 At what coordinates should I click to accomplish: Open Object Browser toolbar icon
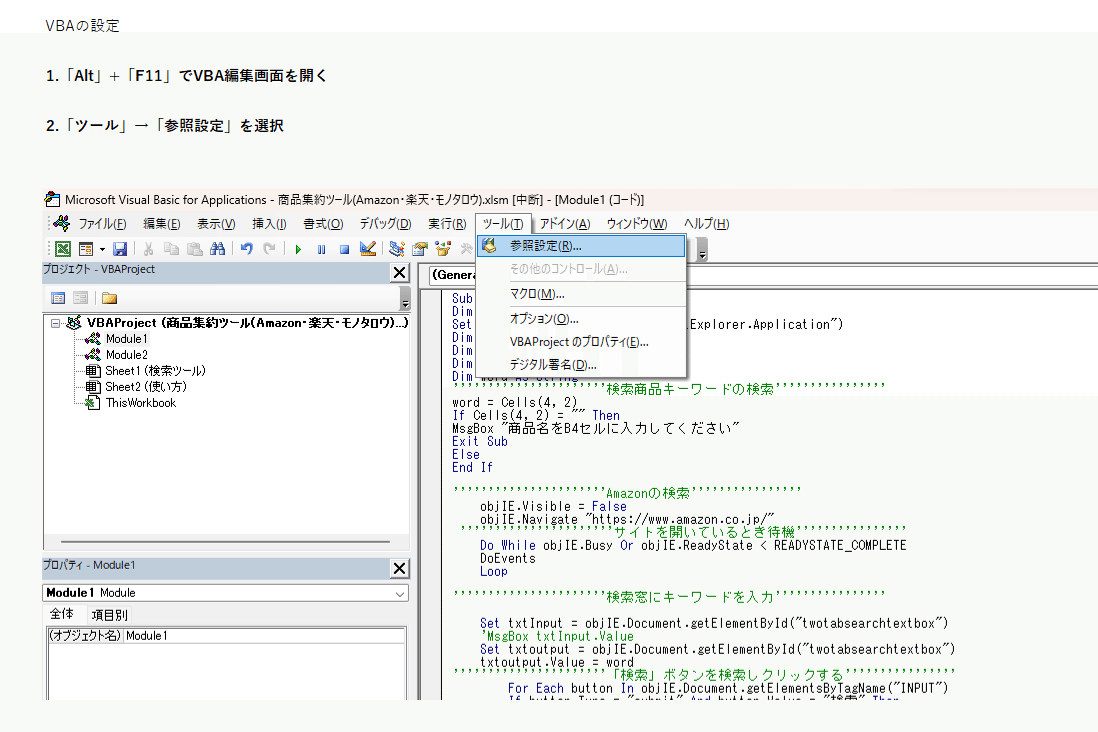click(x=443, y=249)
